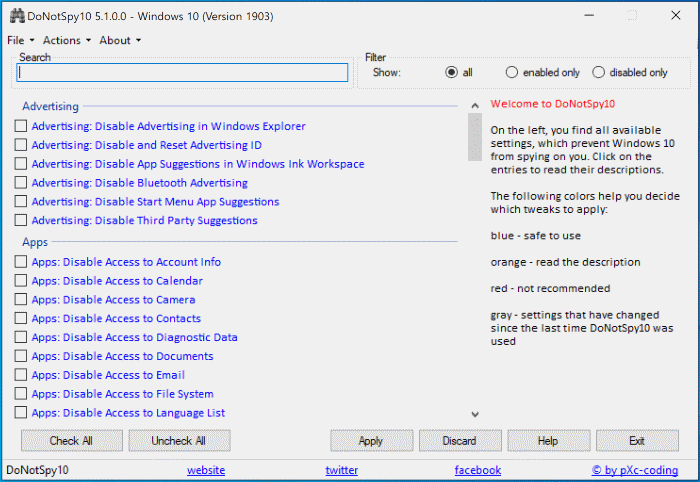Check Apps: Disable Access to Contacts
This screenshot has width=700, height=482.
[x=21, y=318]
